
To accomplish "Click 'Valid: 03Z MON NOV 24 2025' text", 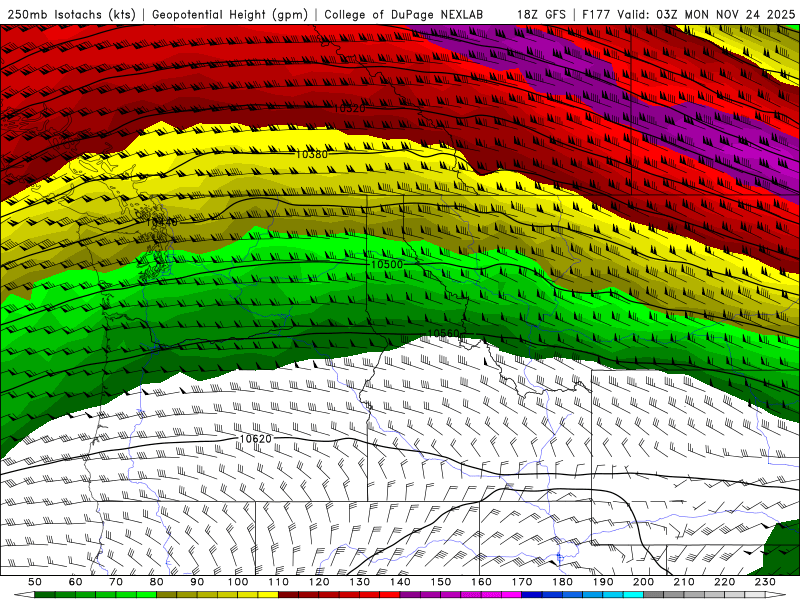I will click(706, 15).
